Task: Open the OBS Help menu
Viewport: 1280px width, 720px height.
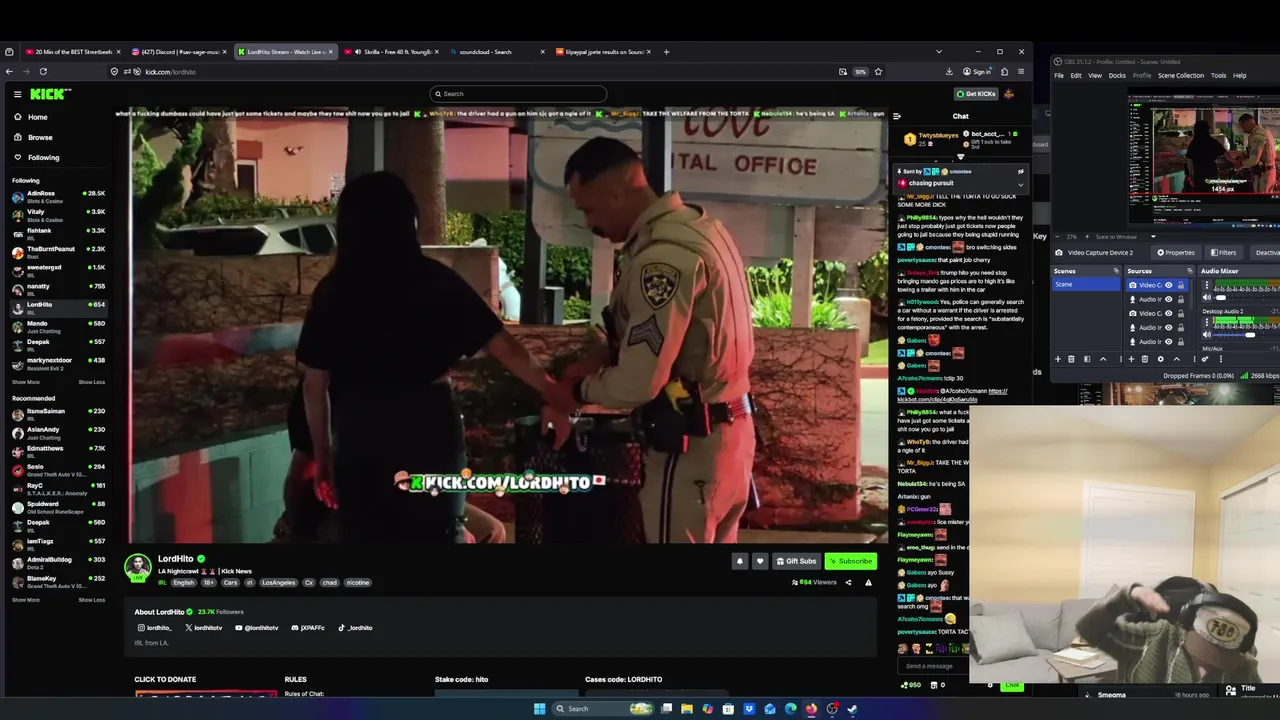Action: [1240, 75]
